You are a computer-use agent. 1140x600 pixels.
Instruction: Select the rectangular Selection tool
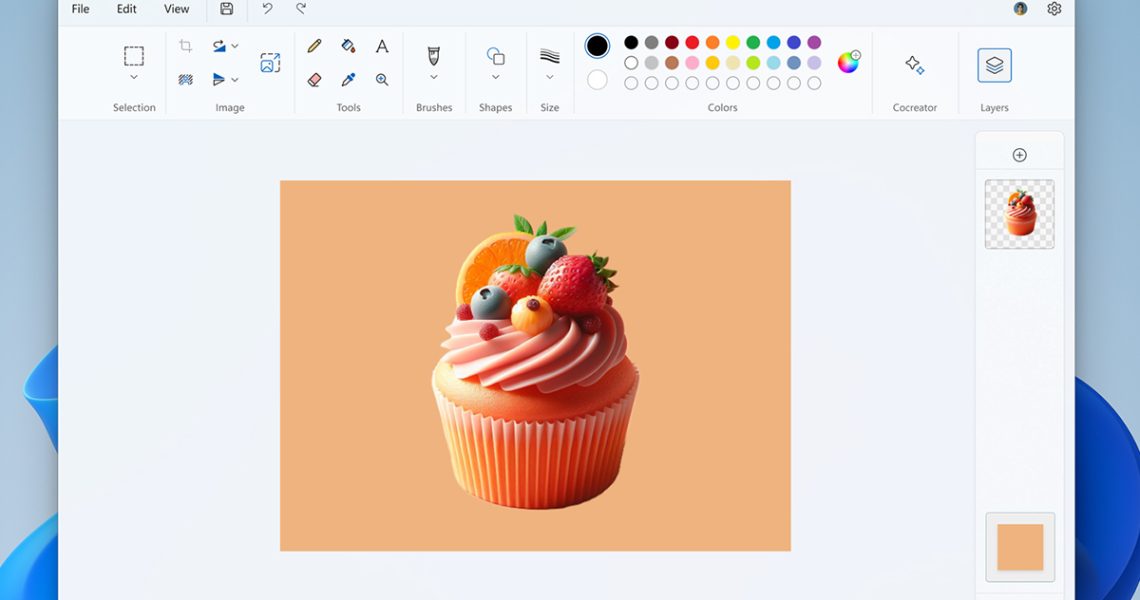click(x=134, y=56)
